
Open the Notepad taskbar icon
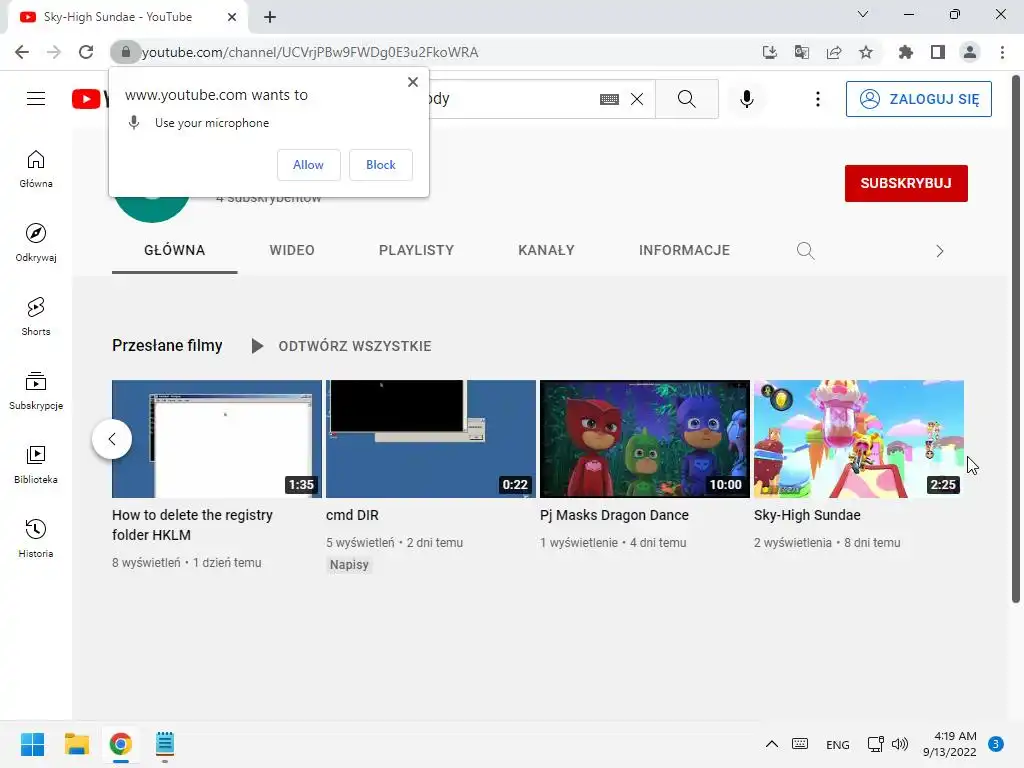coord(165,744)
